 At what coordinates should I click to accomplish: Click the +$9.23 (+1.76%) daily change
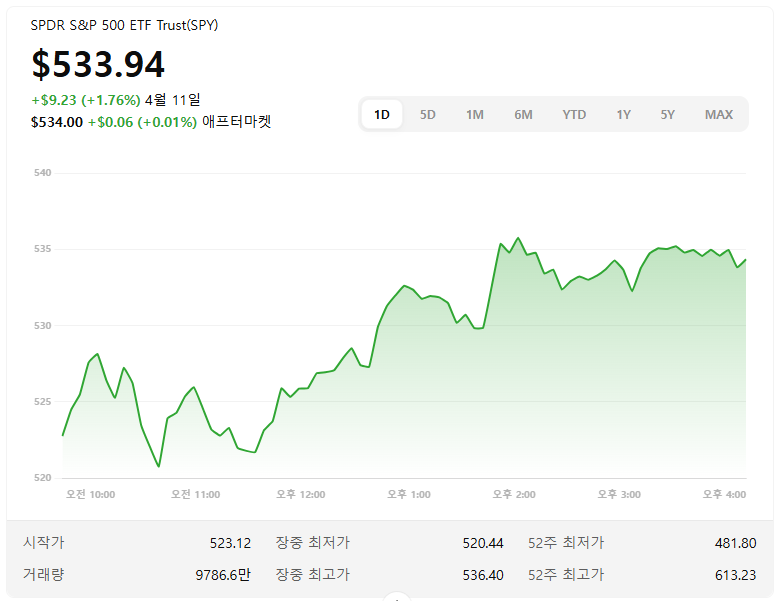click(x=86, y=100)
